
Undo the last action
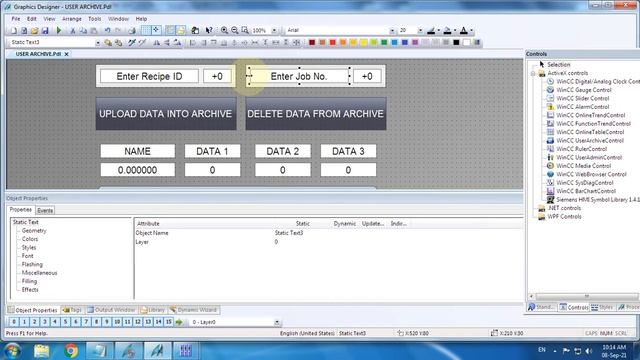point(107,31)
